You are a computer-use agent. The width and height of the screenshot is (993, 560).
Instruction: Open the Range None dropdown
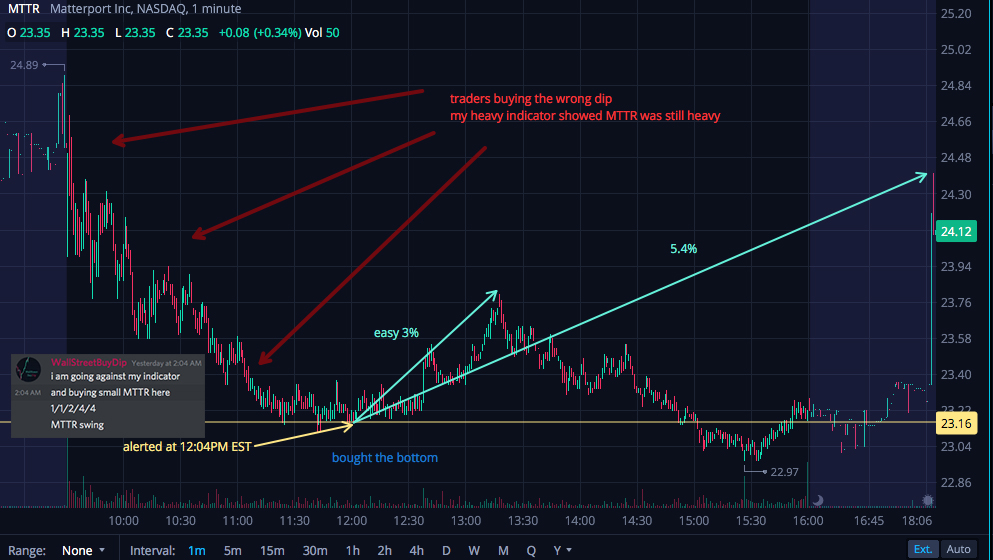tap(83, 550)
